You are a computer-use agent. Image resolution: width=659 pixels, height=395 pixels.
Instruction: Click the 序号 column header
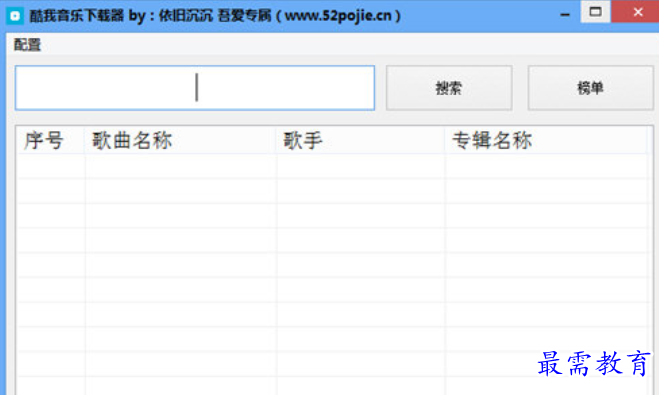[50, 140]
